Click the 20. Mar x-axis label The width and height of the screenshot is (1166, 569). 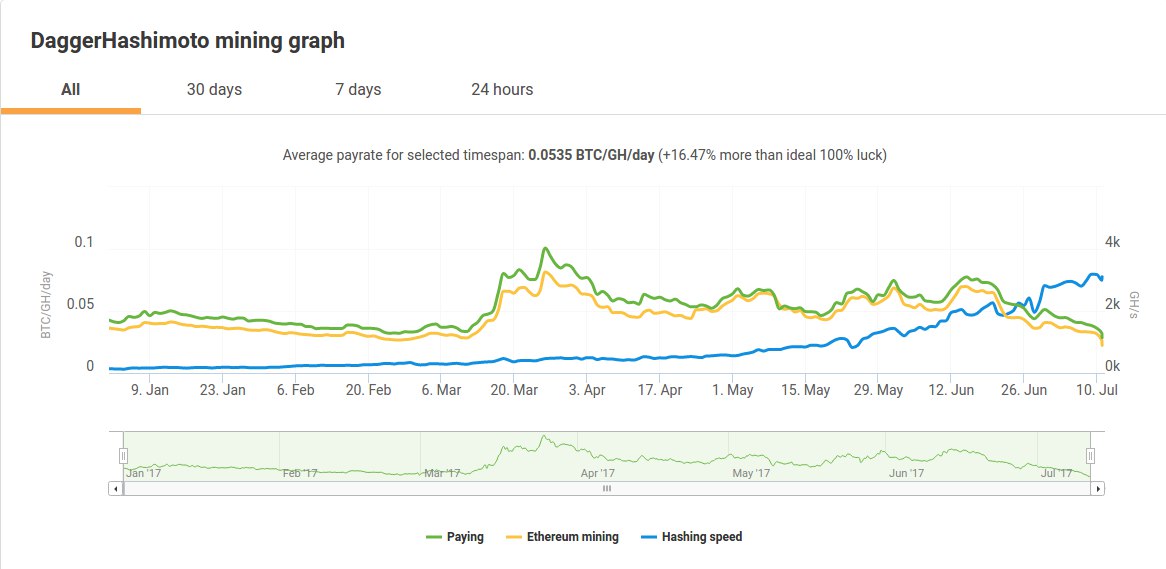513,389
